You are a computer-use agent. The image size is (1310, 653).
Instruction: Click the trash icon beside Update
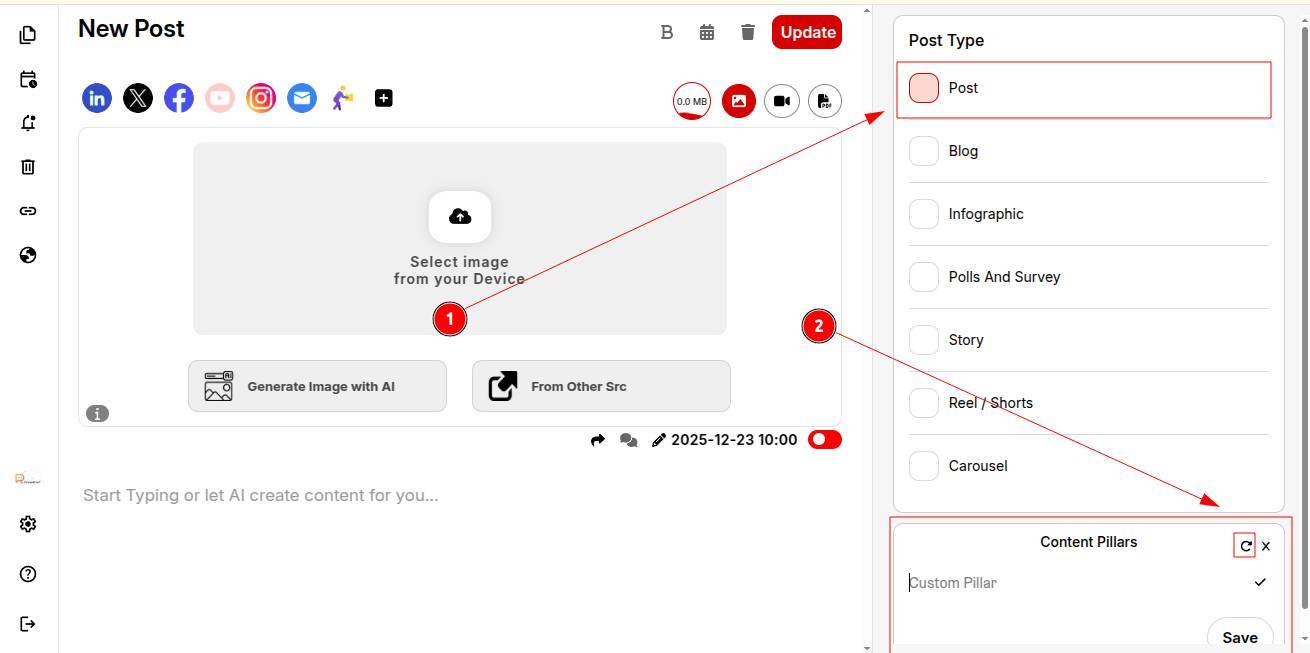pyautogui.click(x=747, y=32)
